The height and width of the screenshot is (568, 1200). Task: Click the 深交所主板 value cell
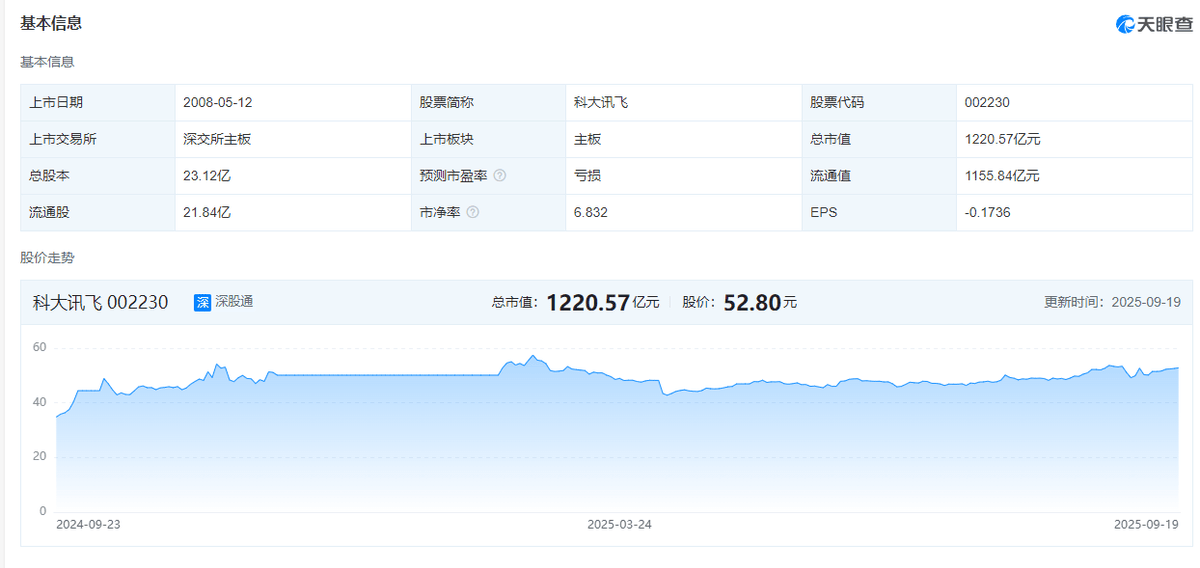[x=293, y=139]
